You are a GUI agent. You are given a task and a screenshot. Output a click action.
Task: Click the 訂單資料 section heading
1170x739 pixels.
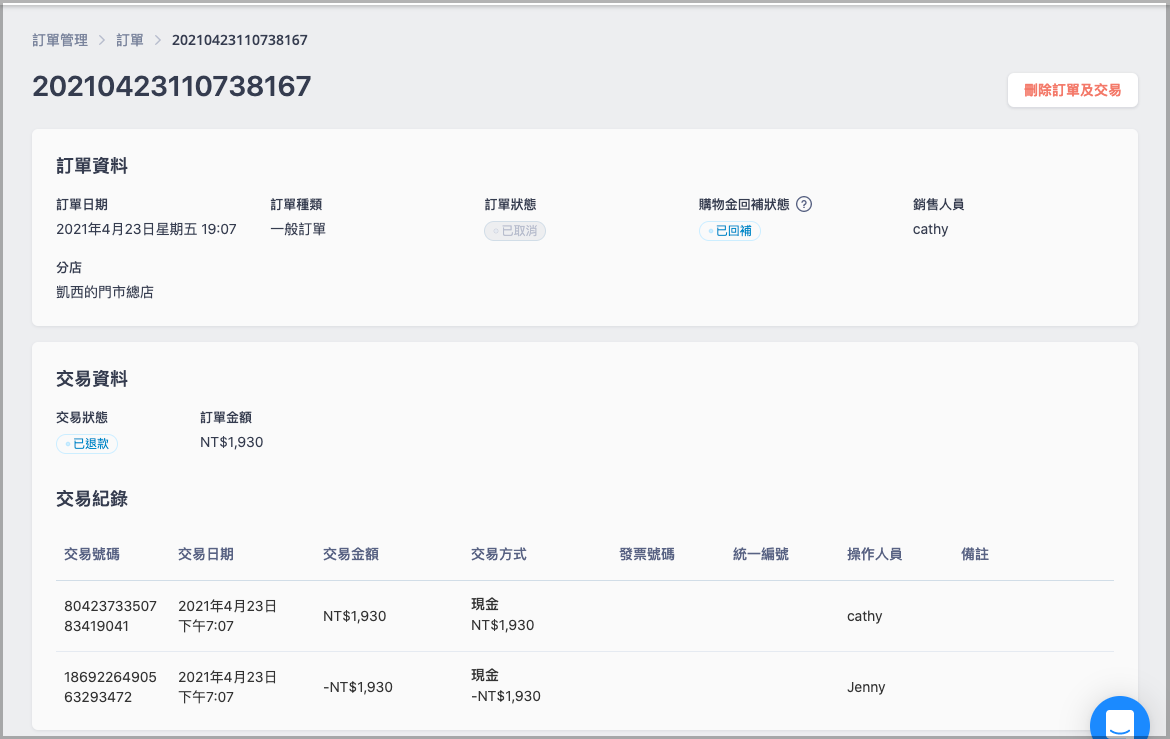point(92,166)
